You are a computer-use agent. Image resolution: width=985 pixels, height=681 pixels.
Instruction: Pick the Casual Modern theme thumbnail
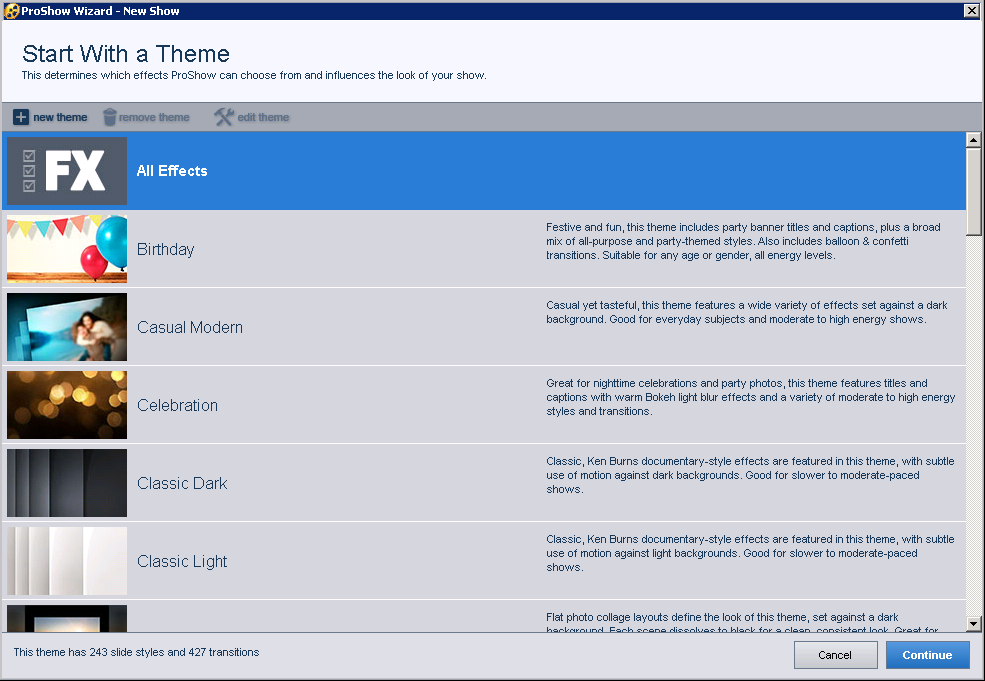pyautogui.click(x=67, y=327)
